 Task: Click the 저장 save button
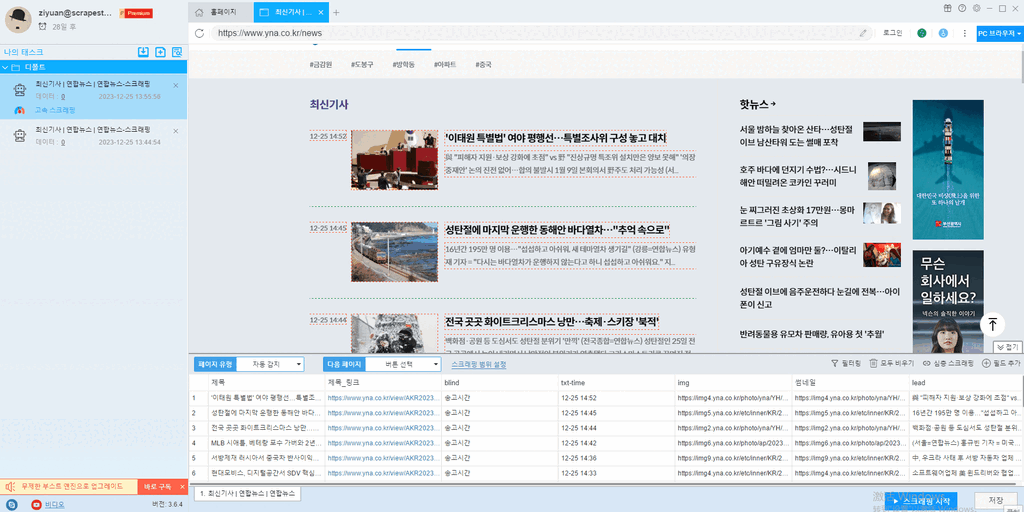coord(996,500)
